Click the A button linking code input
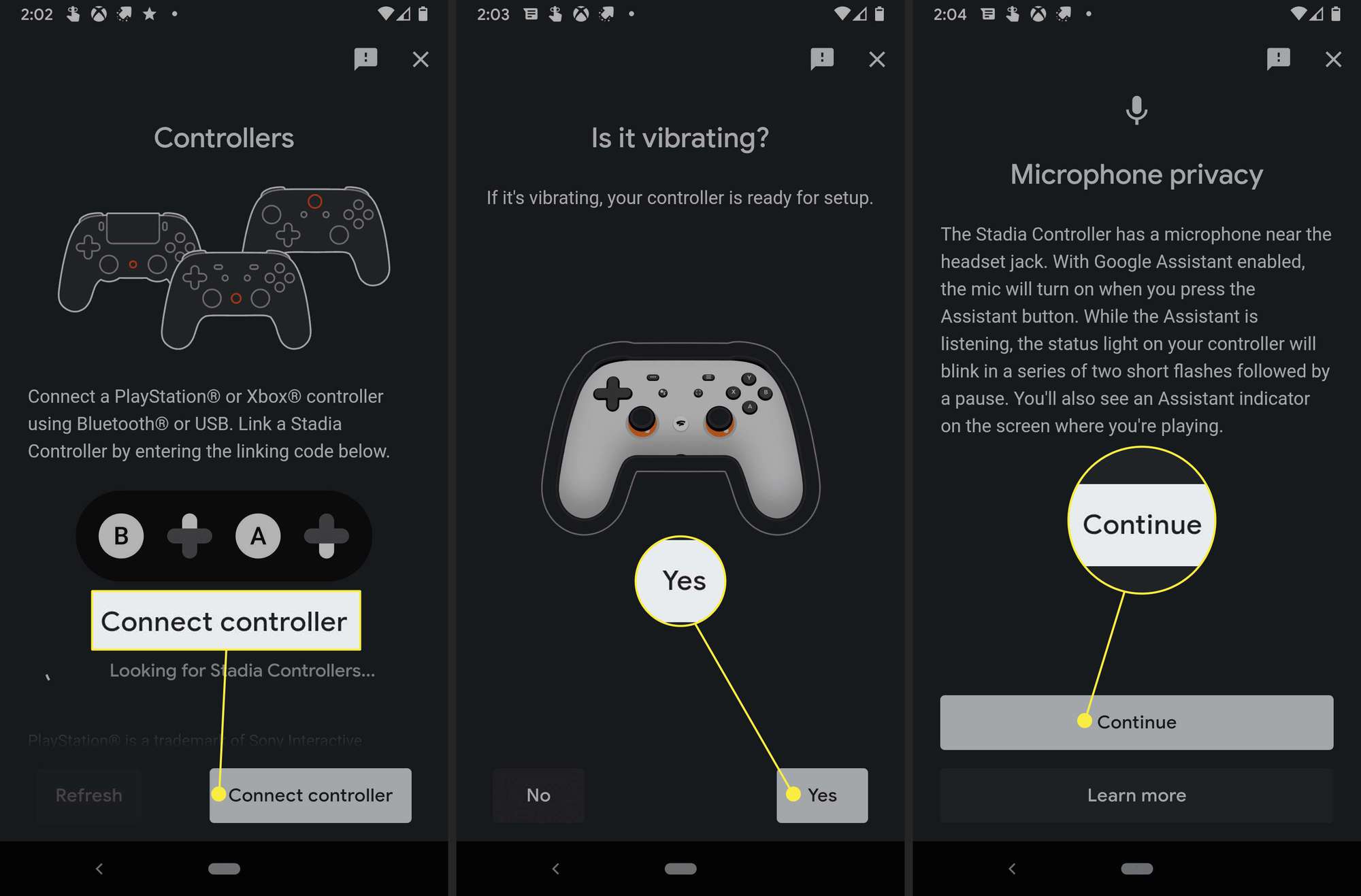Viewport: 1361px width, 896px height. click(x=258, y=536)
